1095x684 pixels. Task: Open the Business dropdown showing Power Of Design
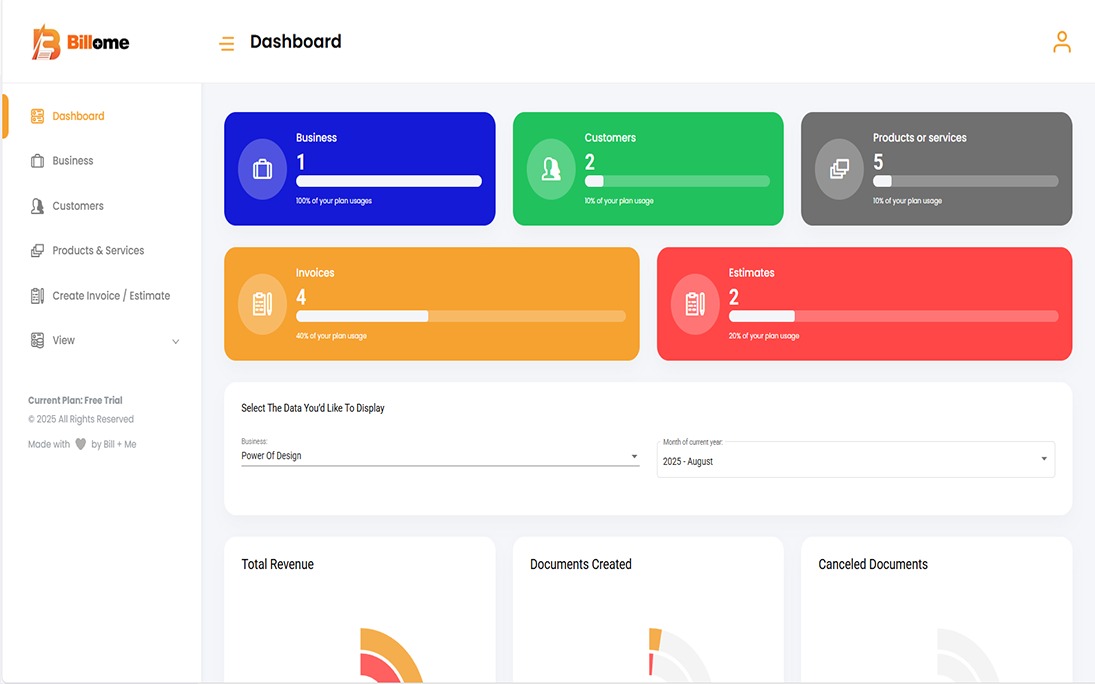coord(439,456)
